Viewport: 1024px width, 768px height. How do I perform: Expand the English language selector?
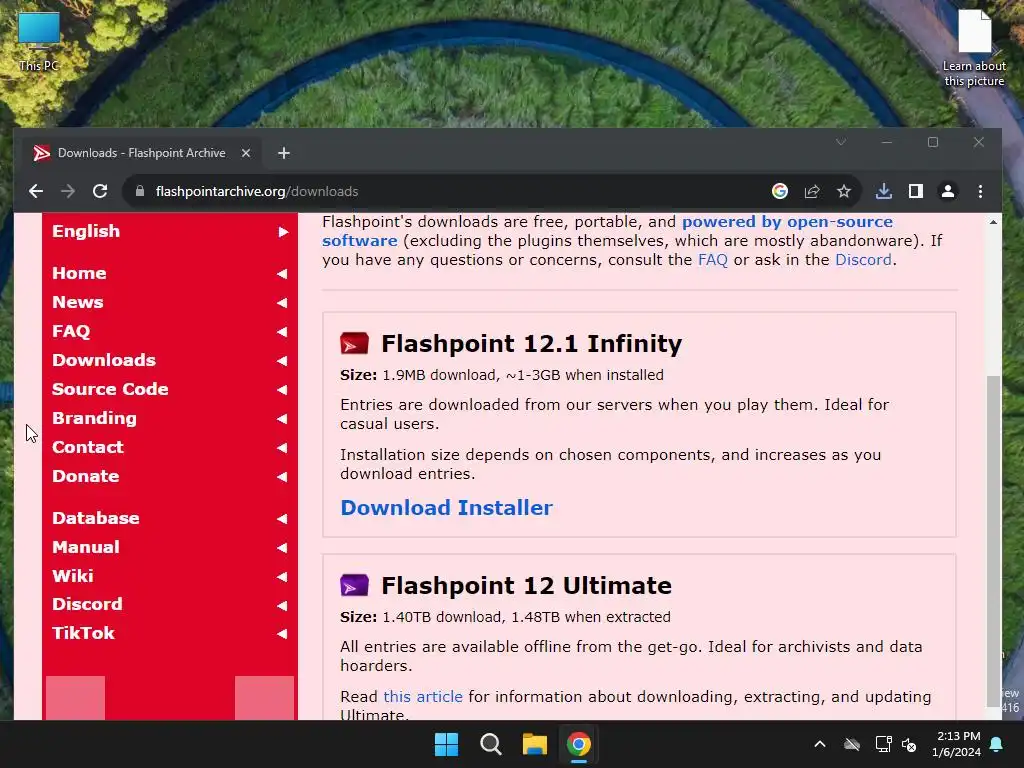[x=170, y=231]
